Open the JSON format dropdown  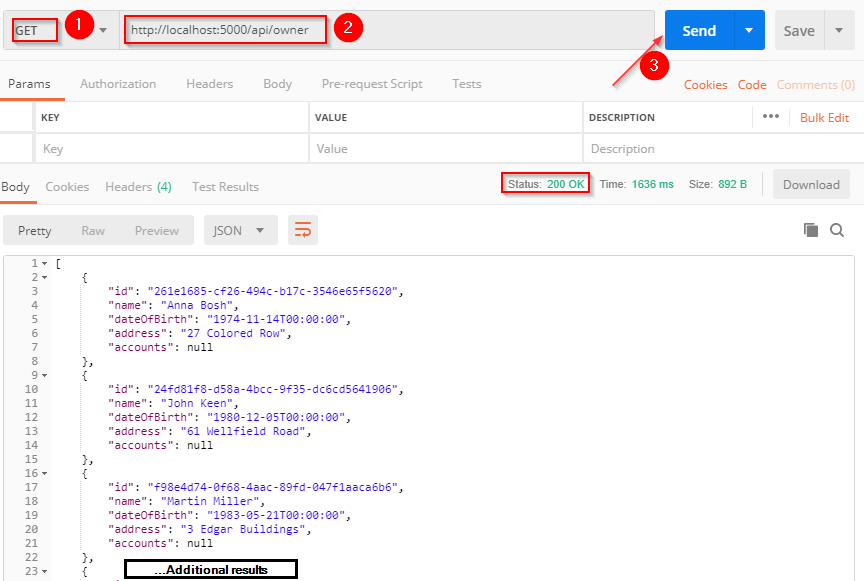[240, 230]
